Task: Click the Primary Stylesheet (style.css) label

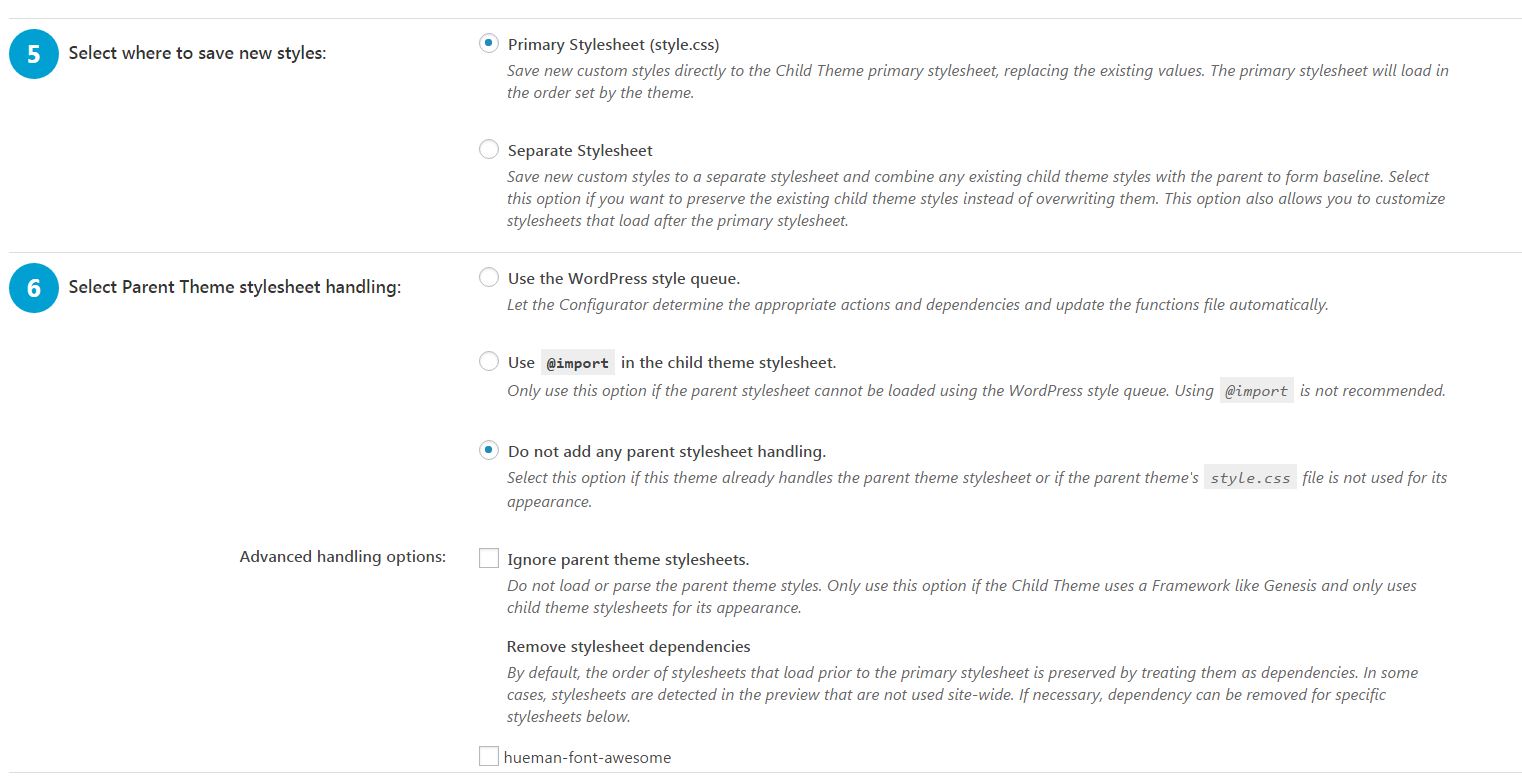Action: tap(614, 45)
